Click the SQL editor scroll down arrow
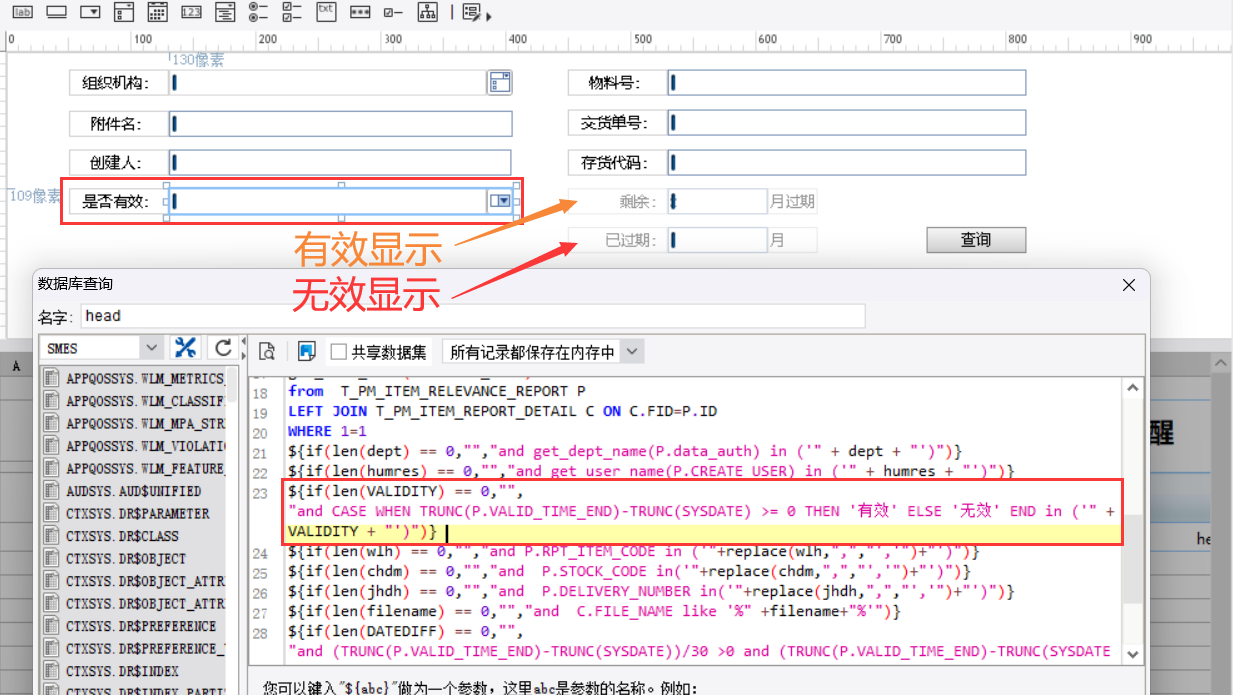The width and height of the screenshot is (1233, 695). pyautogui.click(x=1133, y=653)
